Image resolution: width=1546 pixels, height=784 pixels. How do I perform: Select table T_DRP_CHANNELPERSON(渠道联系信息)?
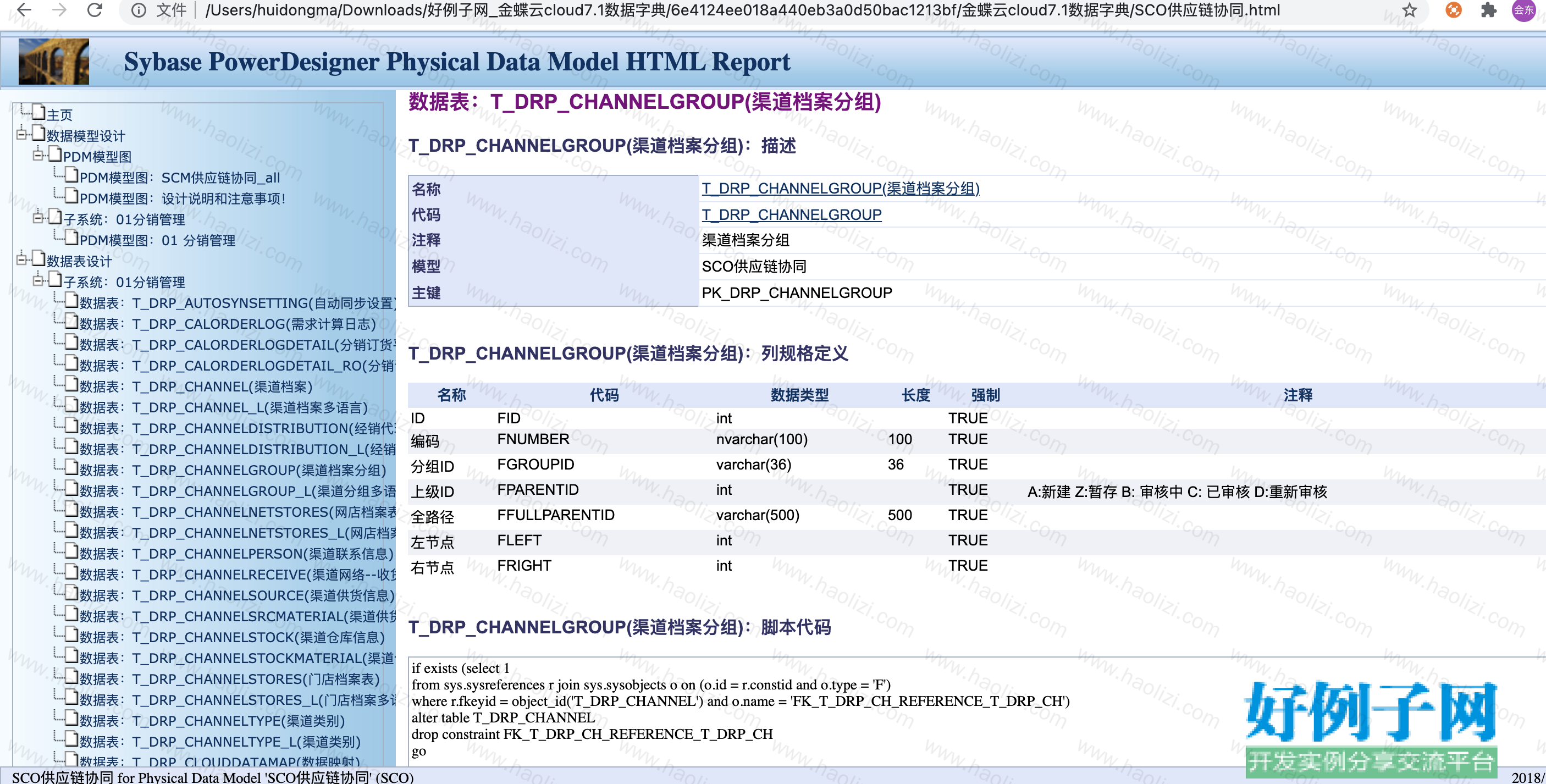tap(236, 554)
